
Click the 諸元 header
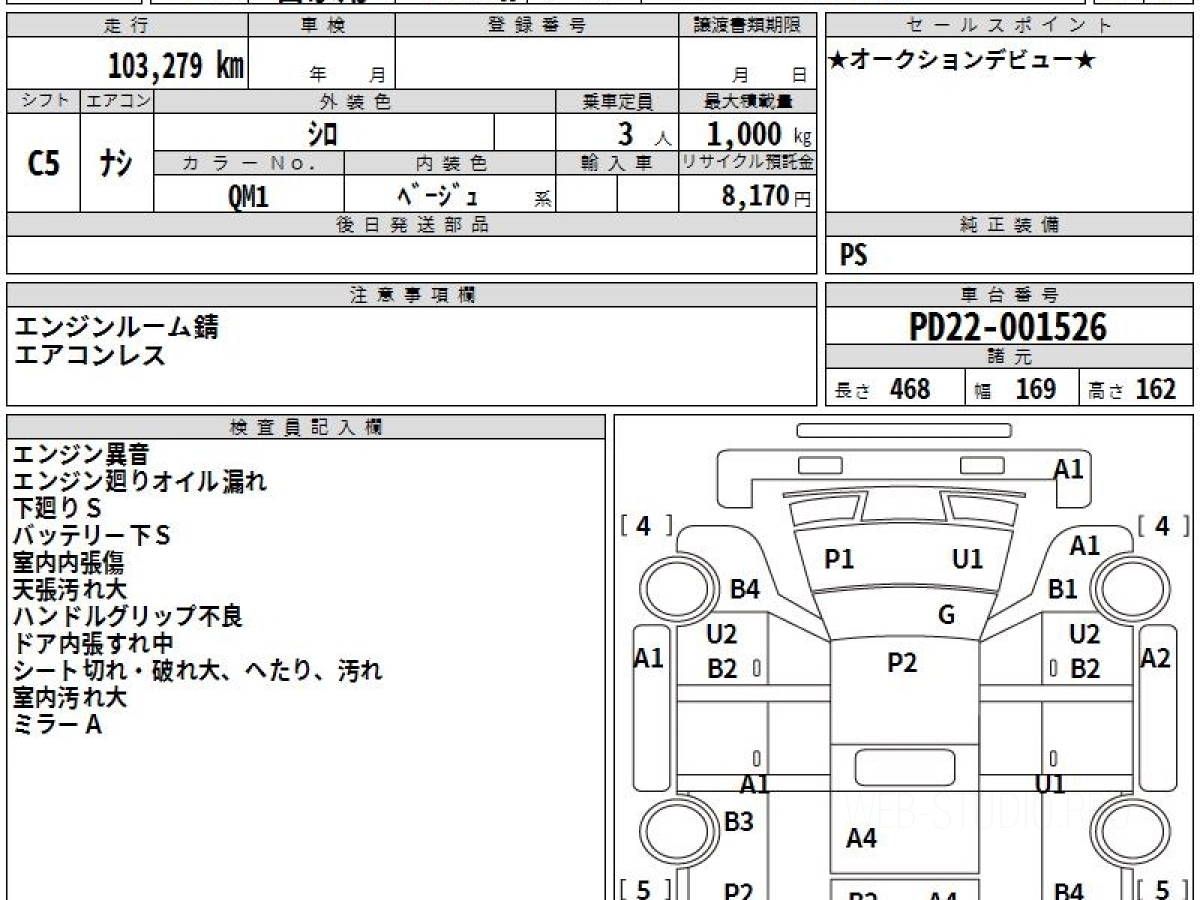click(x=1010, y=357)
